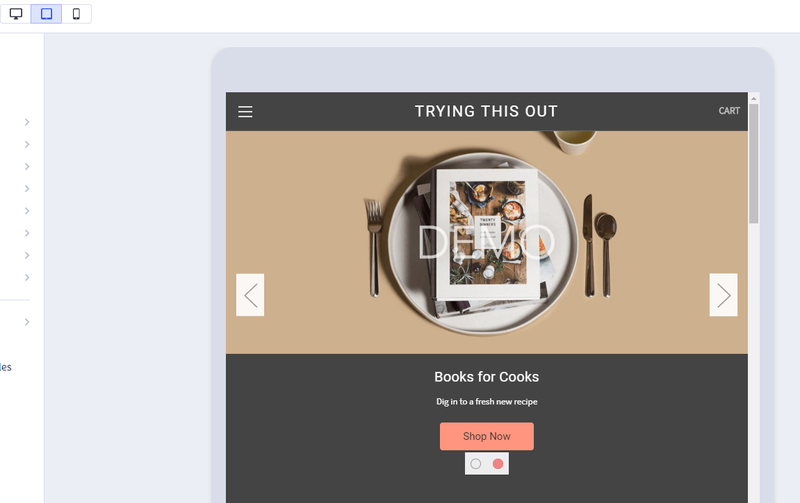
Task: Switch to desktop preview mode
Action: [x=16, y=14]
